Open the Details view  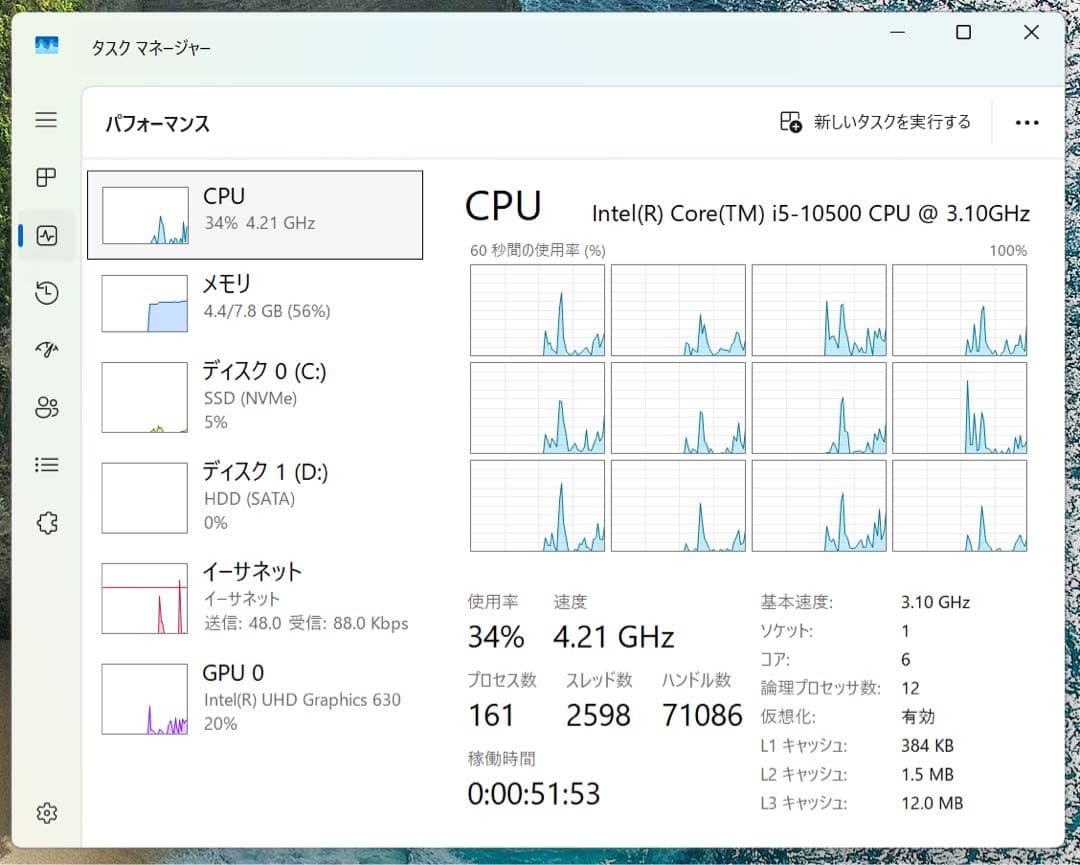pyautogui.click(x=46, y=464)
